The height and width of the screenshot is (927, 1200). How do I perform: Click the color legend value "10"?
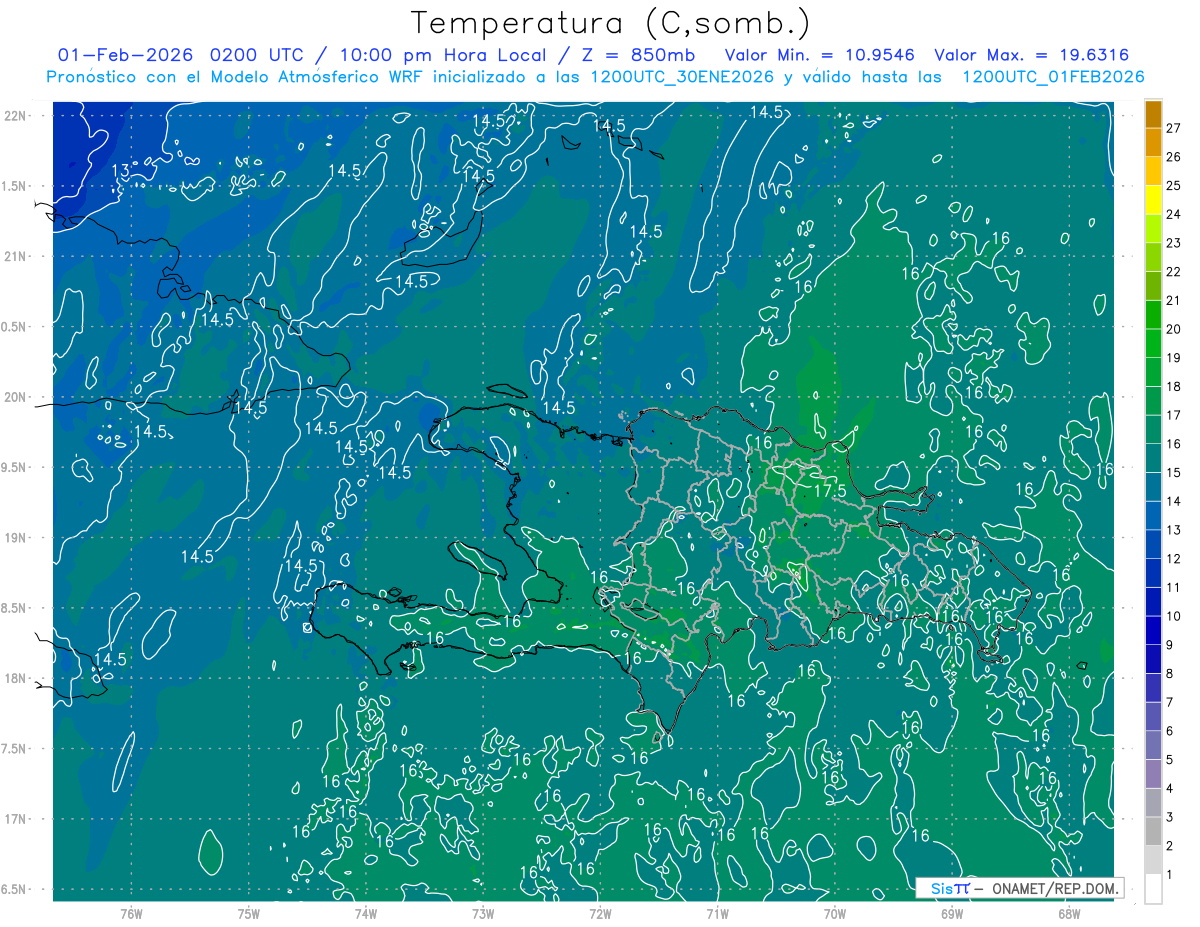click(1173, 616)
